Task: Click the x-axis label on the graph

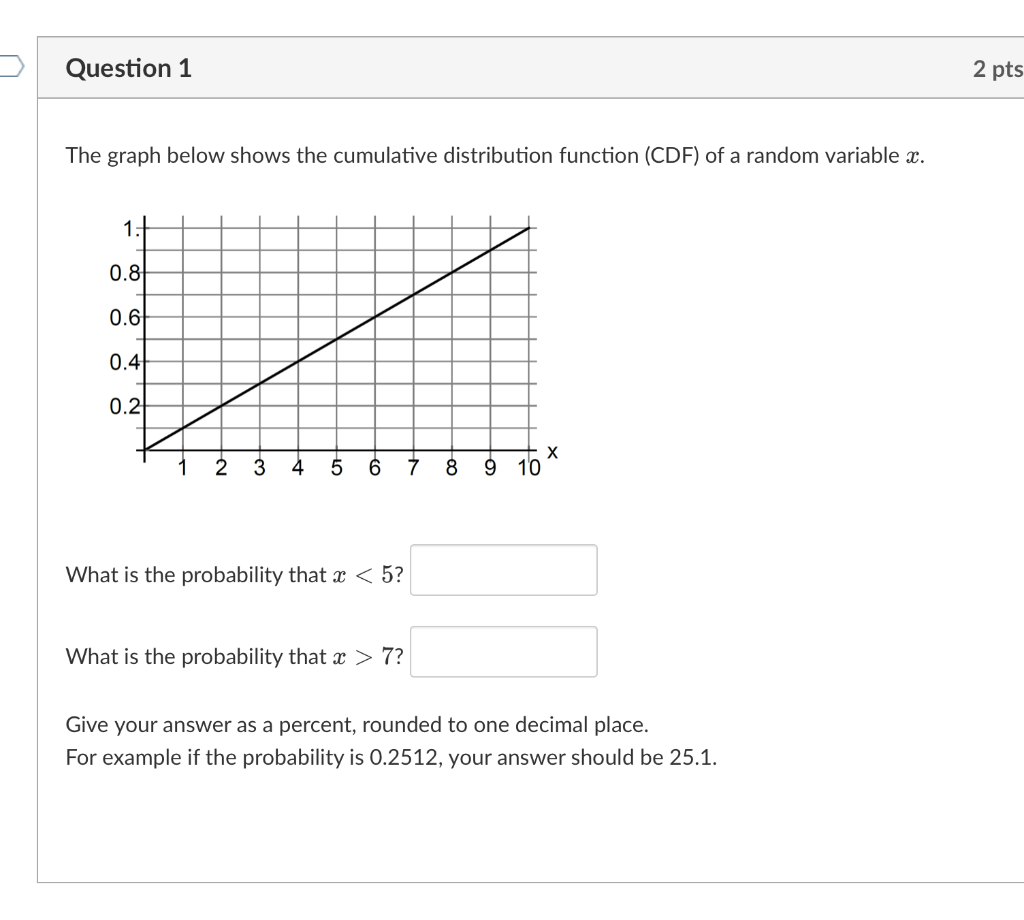Action: coord(554,452)
